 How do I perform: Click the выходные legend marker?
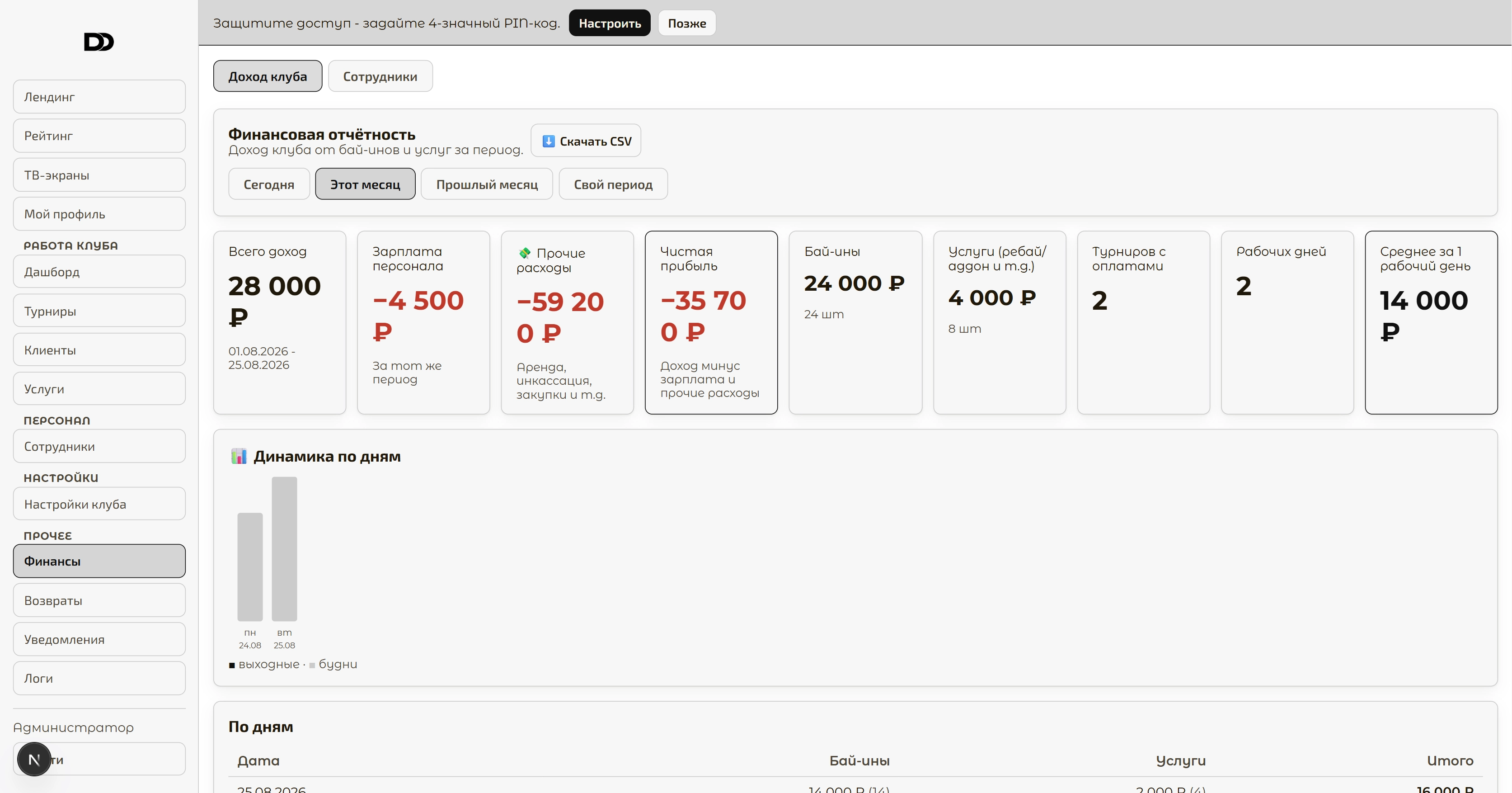232,665
